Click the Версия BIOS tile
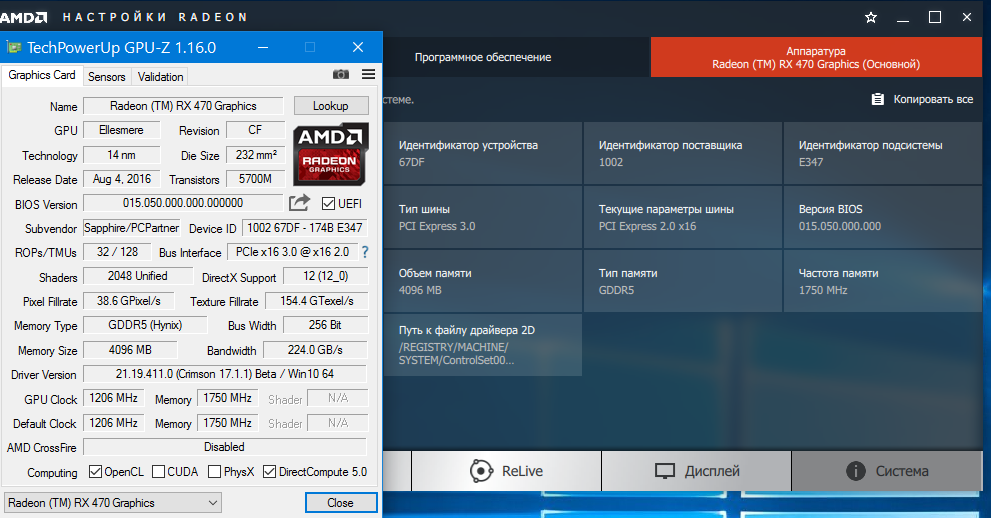 click(882, 217)
